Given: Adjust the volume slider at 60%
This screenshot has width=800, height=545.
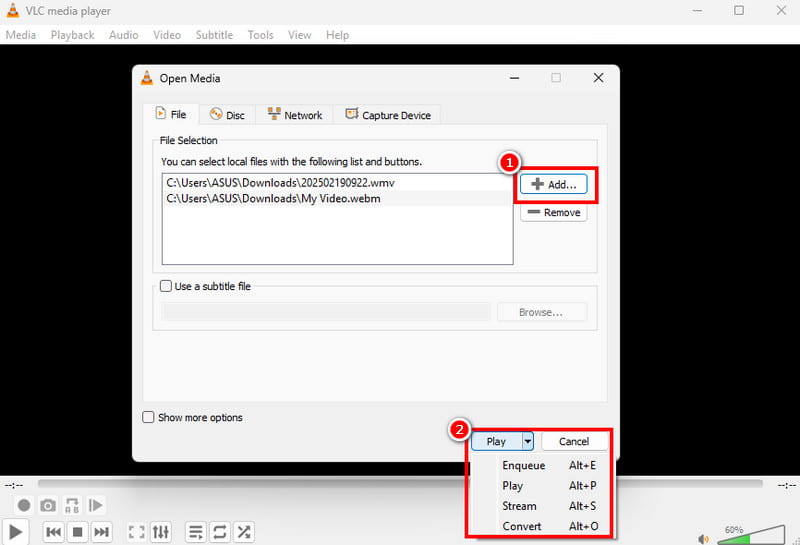Looking at the screenshot, I should coord(751,535).
